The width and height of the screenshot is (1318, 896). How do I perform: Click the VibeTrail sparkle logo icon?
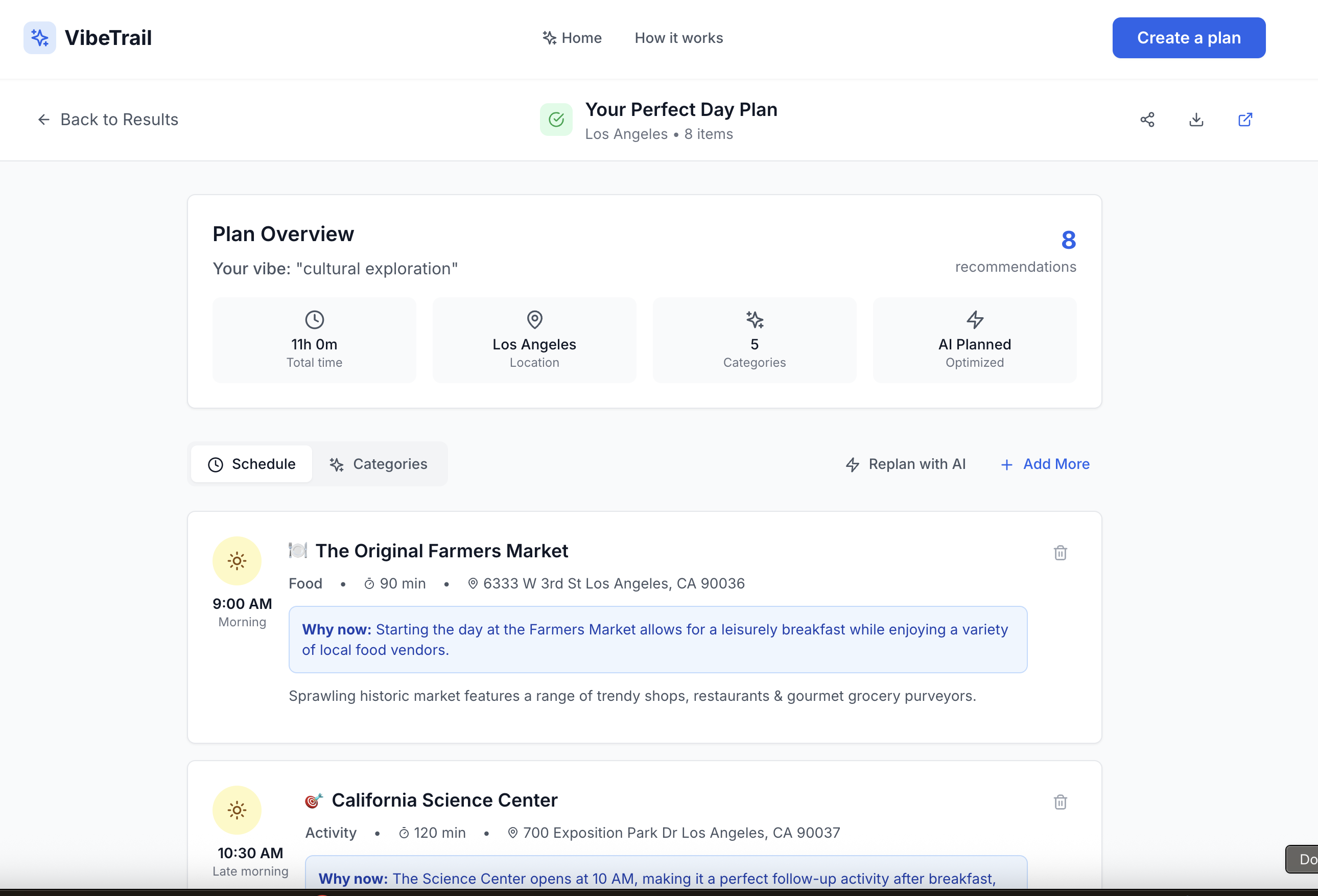point(40,37)
